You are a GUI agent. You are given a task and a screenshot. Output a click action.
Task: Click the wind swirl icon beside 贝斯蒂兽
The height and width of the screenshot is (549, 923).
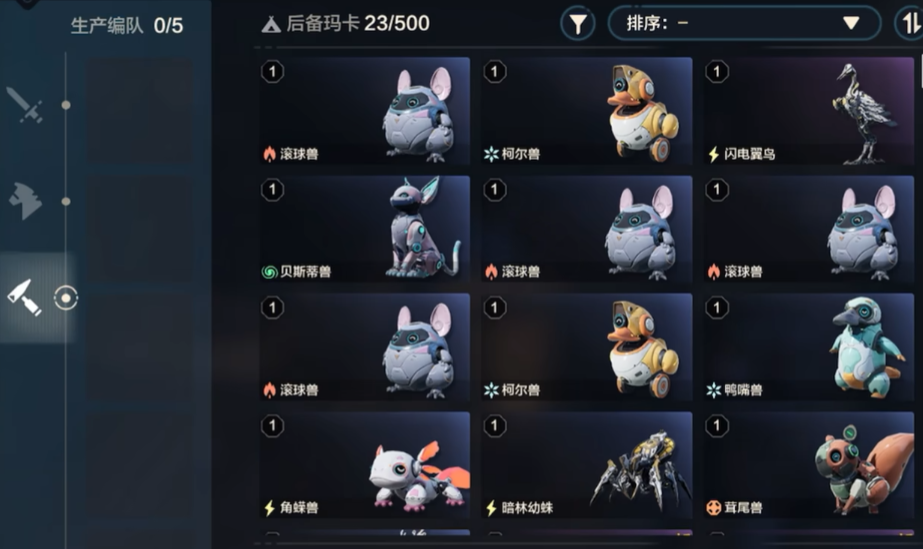270,272
